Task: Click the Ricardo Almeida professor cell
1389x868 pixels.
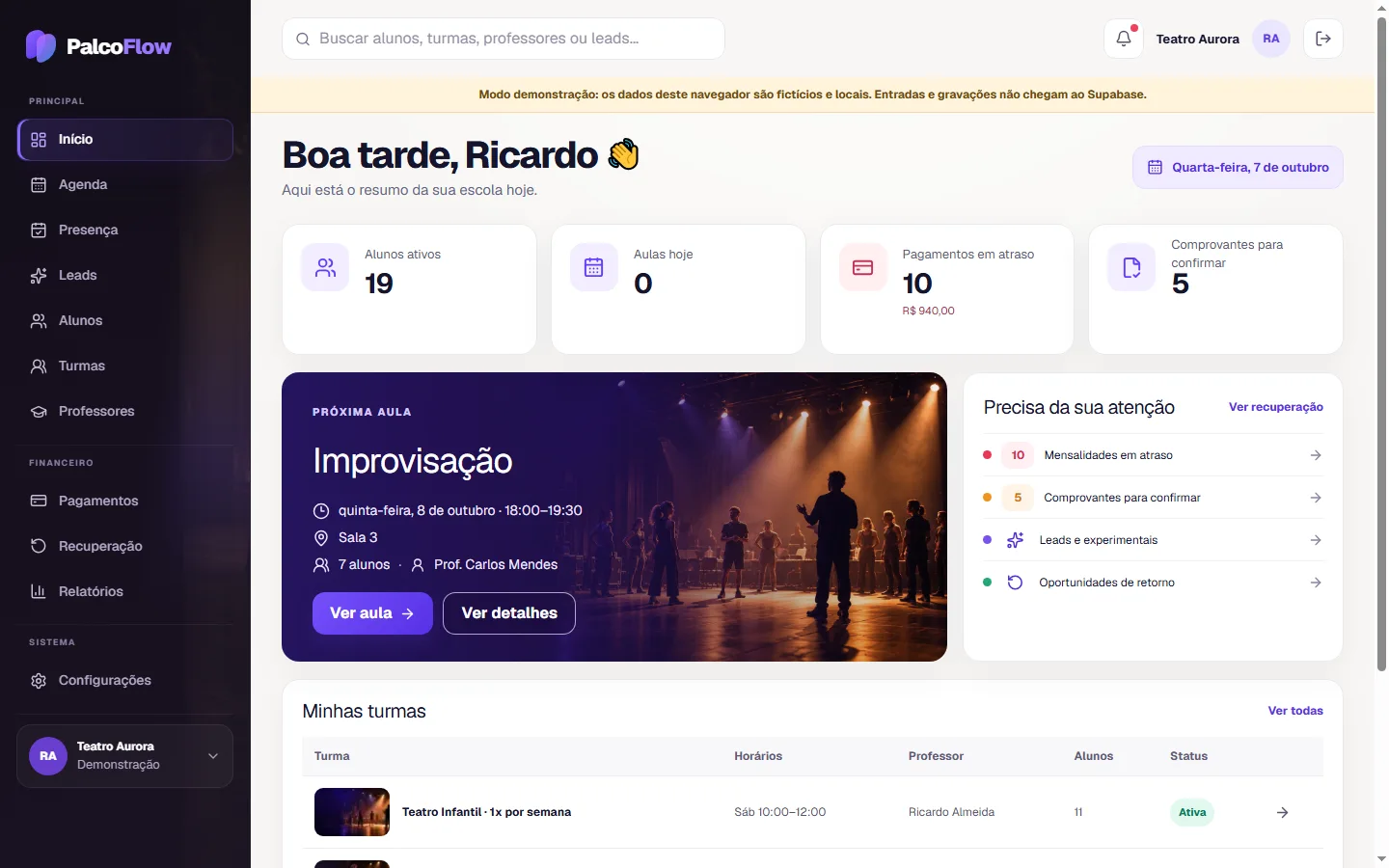Action: point(951,812)
